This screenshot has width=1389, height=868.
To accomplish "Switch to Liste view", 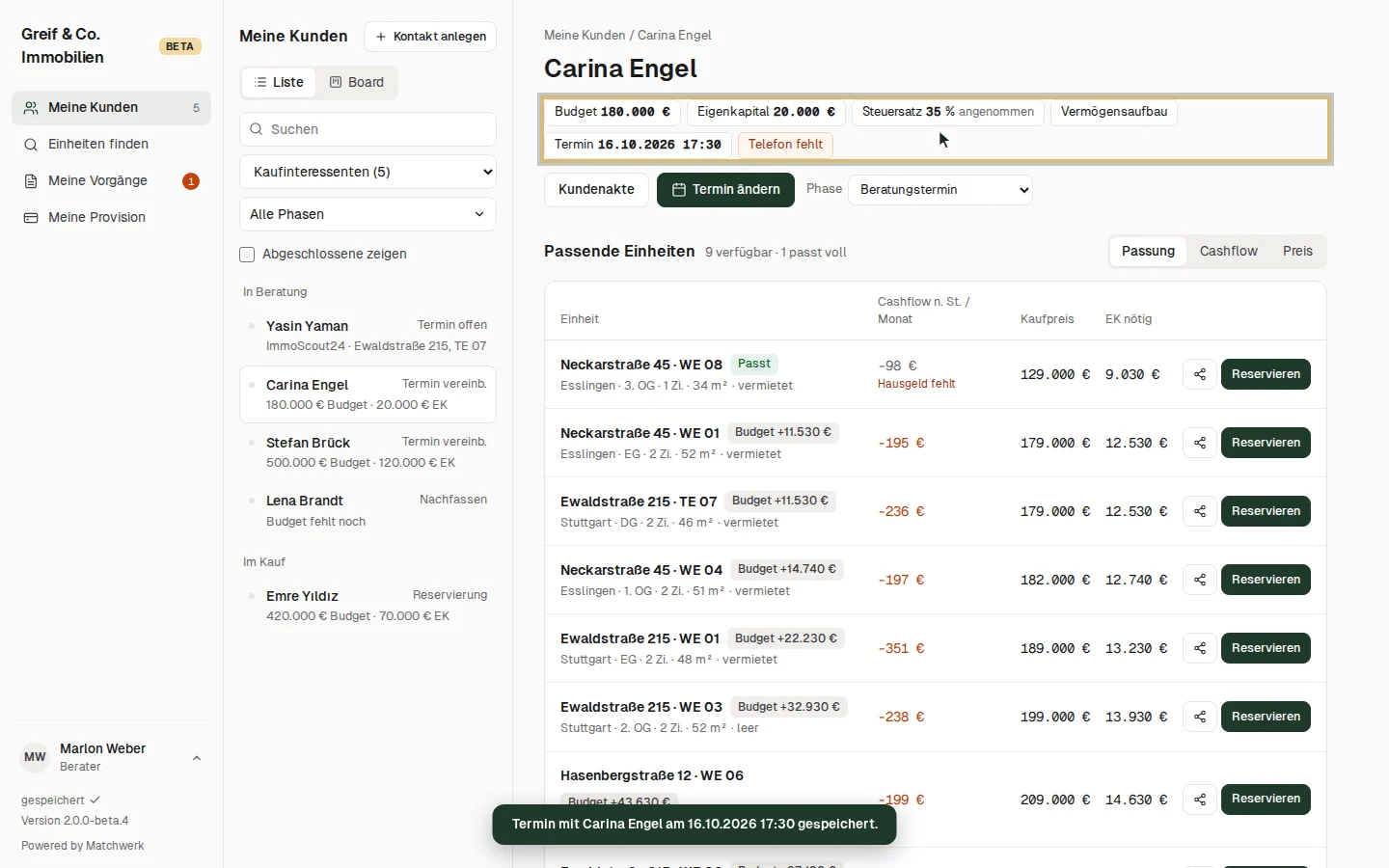I will pyautogui.click(x=279, y=83).
